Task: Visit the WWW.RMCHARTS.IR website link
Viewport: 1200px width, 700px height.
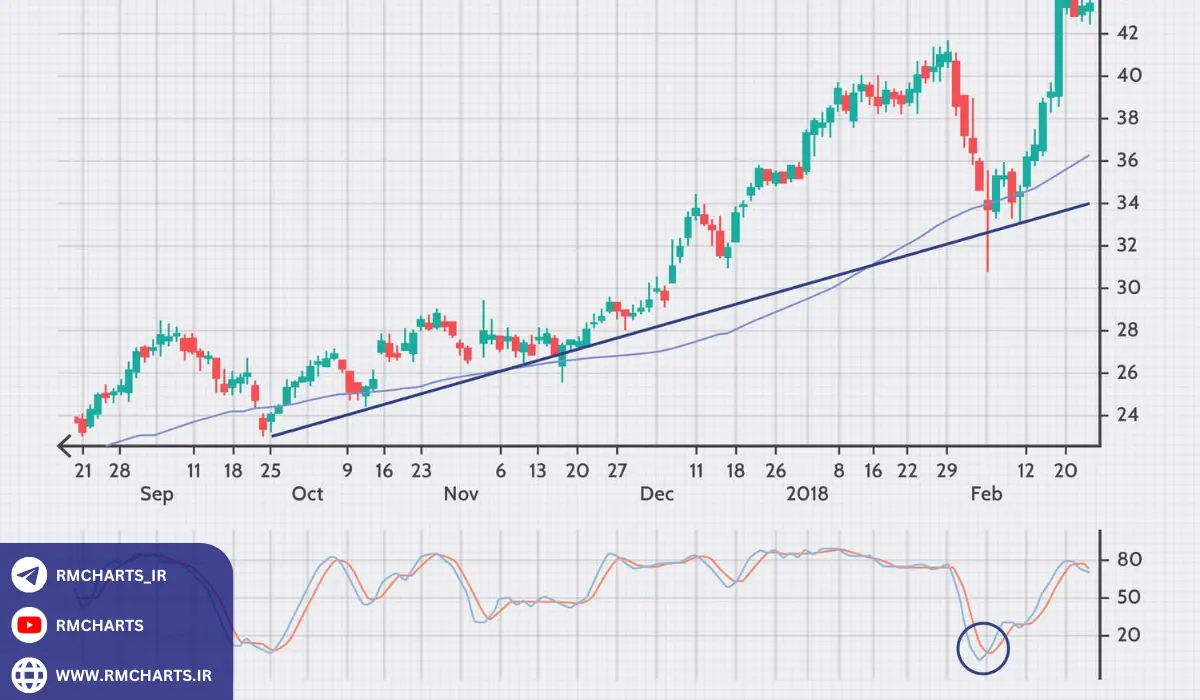Action: [x=133, y=675]
